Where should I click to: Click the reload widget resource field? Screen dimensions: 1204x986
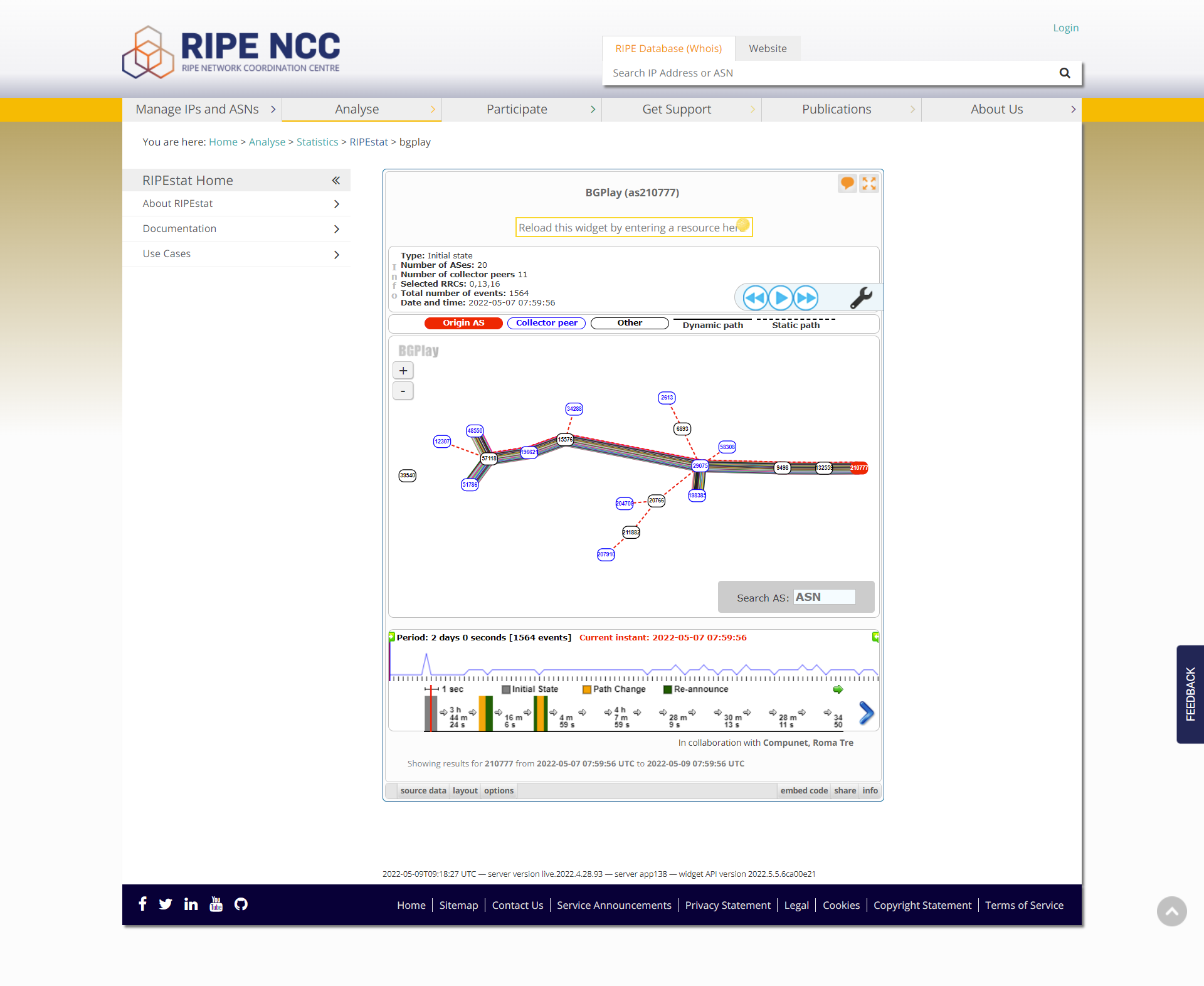tap(634, 227)
